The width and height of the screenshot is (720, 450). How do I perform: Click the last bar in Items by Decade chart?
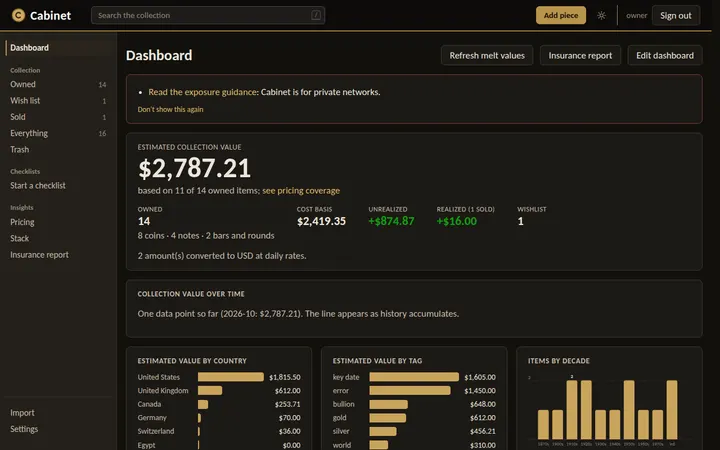(x=672, y=410)
